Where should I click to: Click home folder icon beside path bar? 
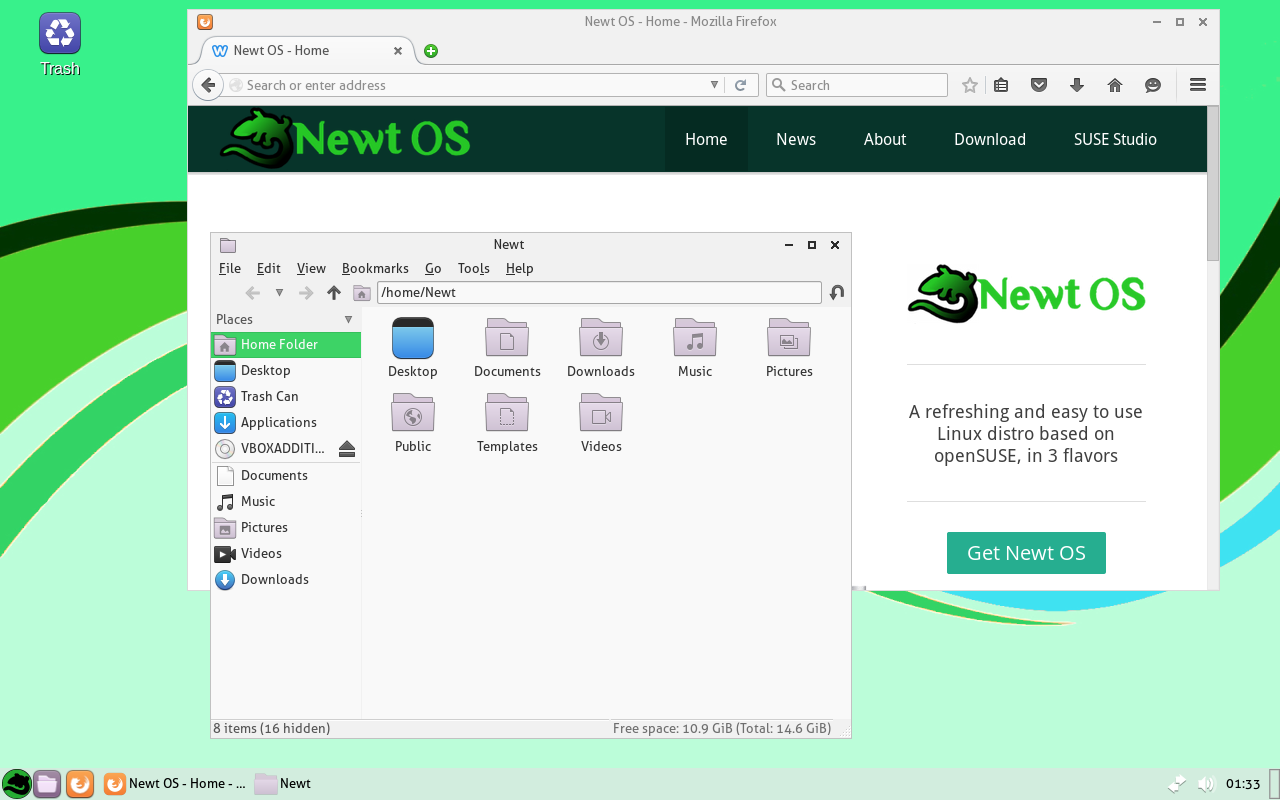[x=362, y=293]
